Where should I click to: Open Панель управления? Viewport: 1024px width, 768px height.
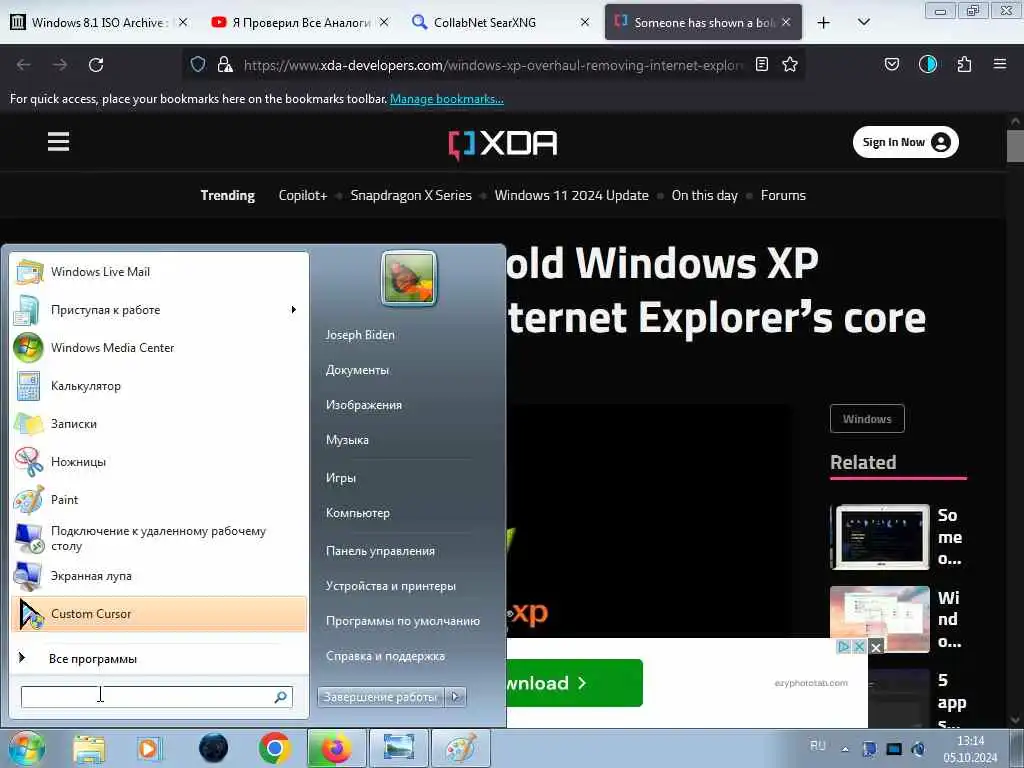380,551
